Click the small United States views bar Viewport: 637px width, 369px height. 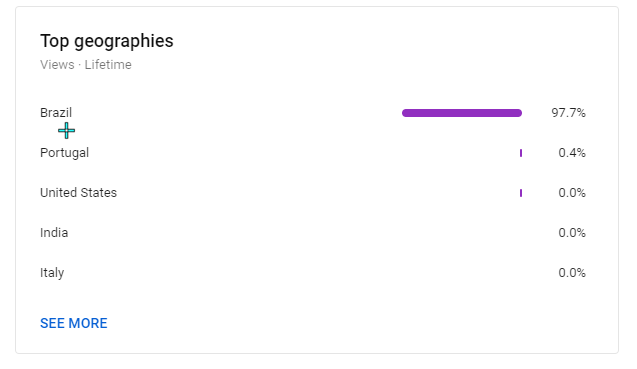pyautogui.click(x=521, y=193)
